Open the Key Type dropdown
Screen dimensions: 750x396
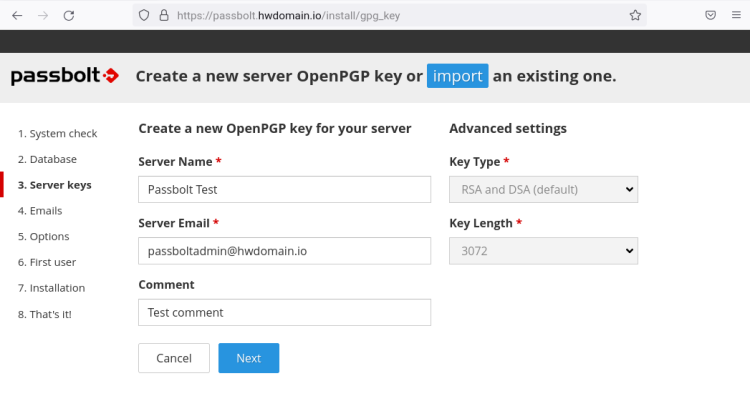[x=543, y=189]
